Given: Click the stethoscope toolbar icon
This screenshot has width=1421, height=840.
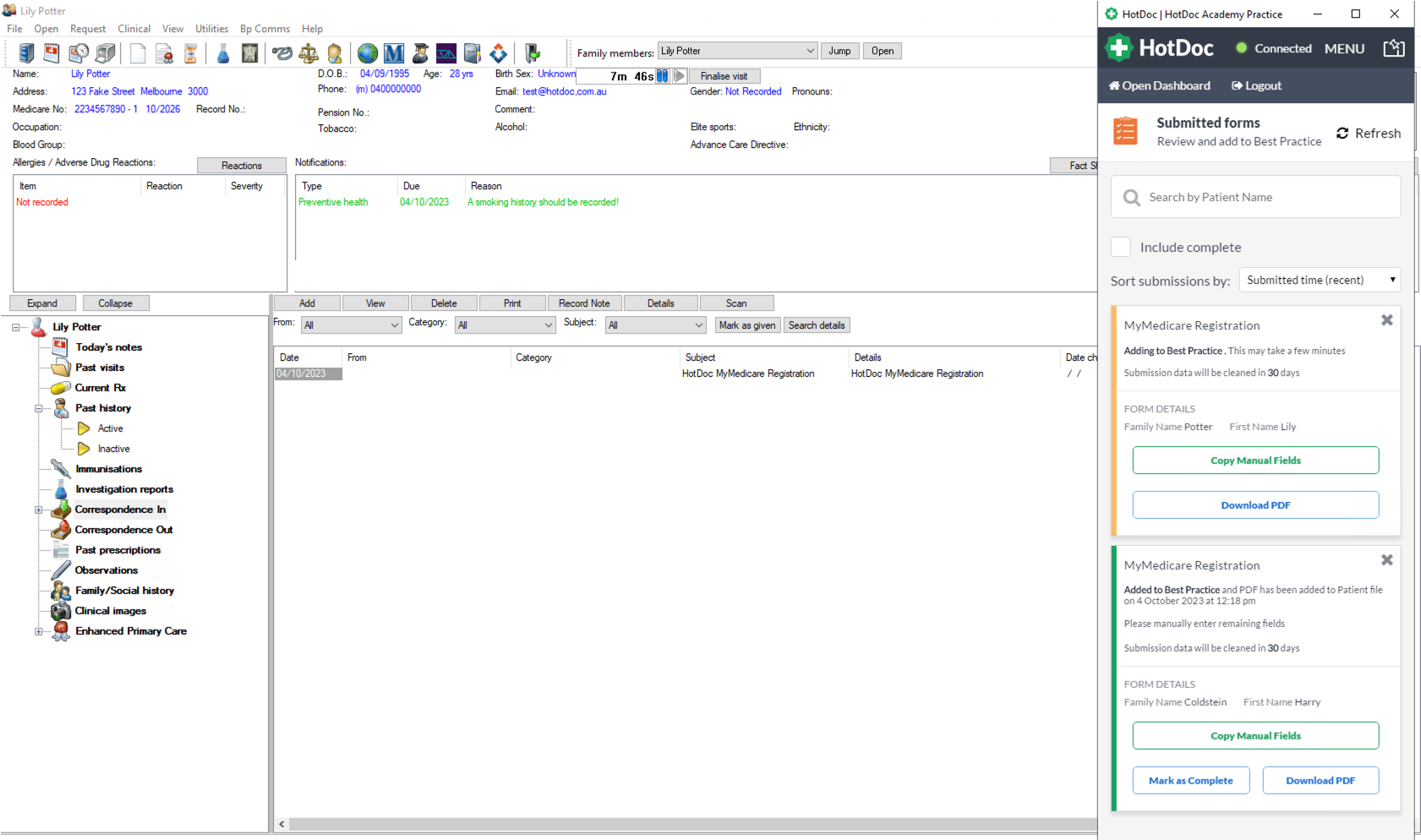Looking at the screenshot, I should tap(282, 53).
